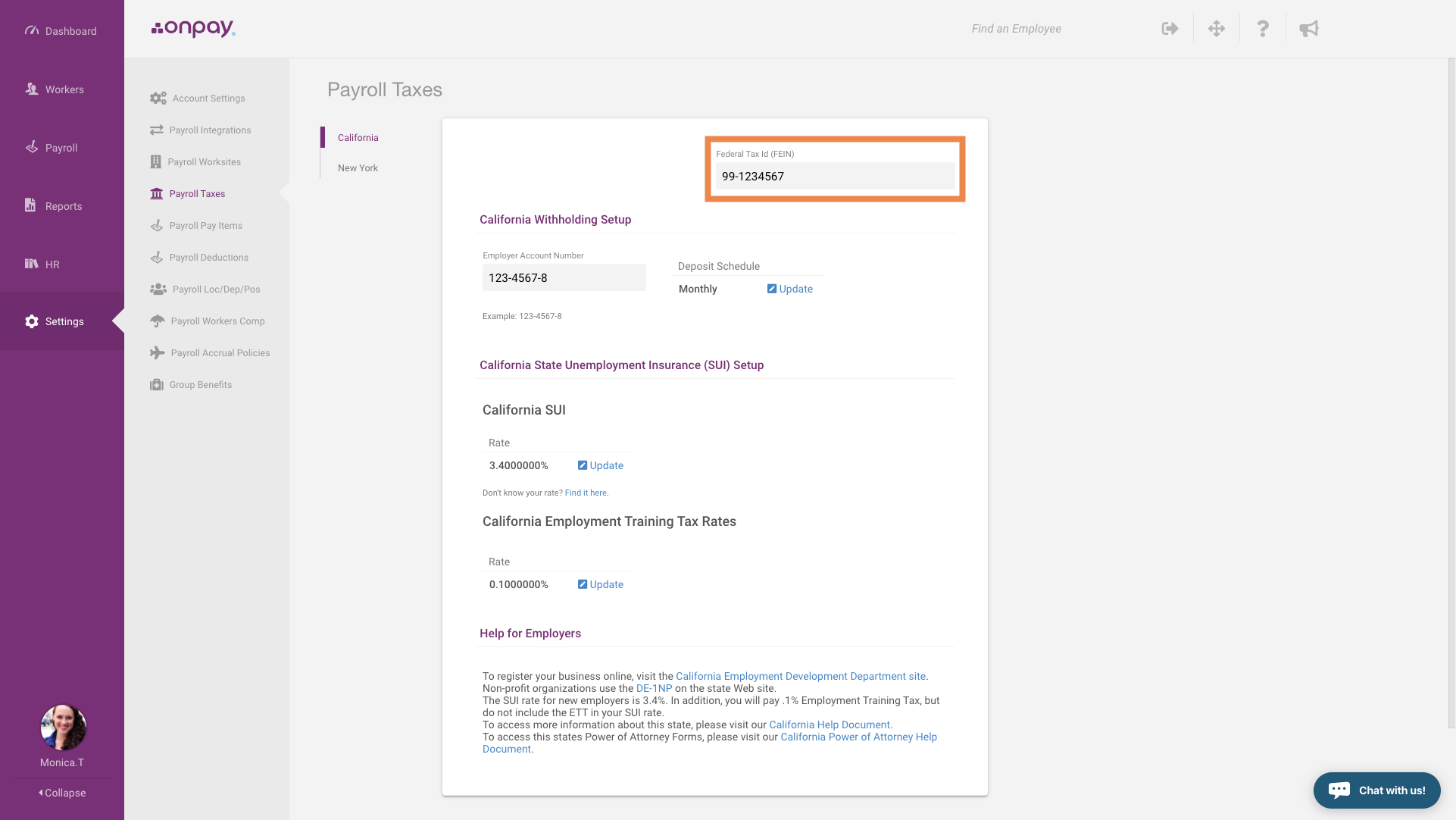Image resolution: width=1456 pixels, height=820 pixels.
Task: Toggle the California SUI Rate Update checkbox
Action: (x=581, y=465)
